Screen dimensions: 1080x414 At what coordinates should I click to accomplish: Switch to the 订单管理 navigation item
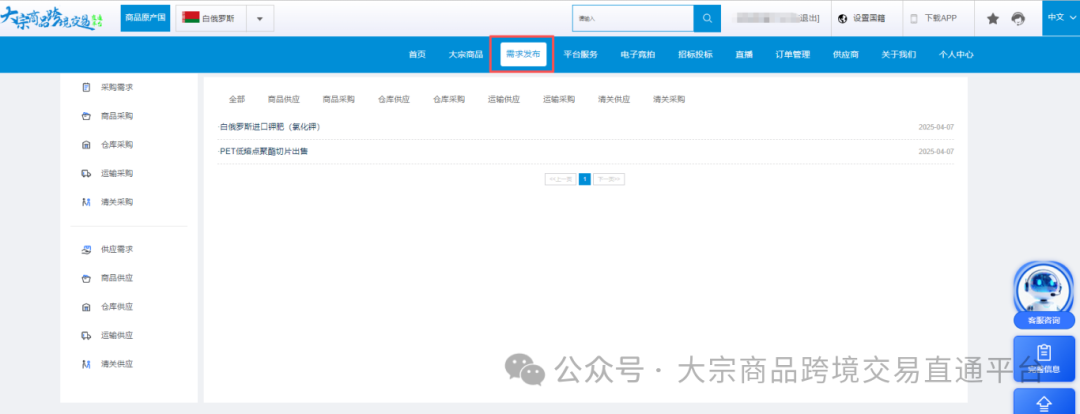(x=793, y=54)
